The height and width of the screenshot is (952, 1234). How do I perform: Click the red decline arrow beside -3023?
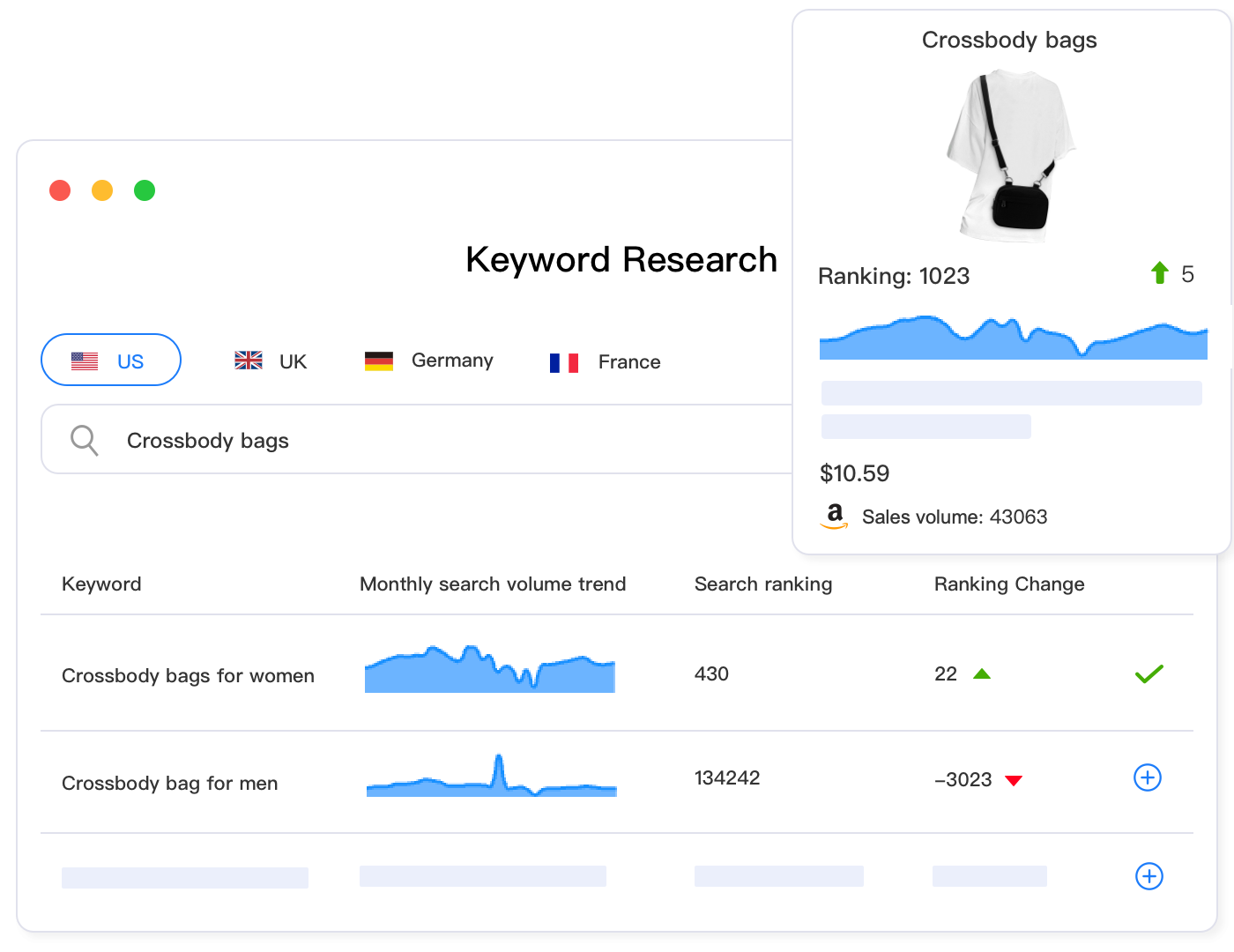click(1015, 780)
